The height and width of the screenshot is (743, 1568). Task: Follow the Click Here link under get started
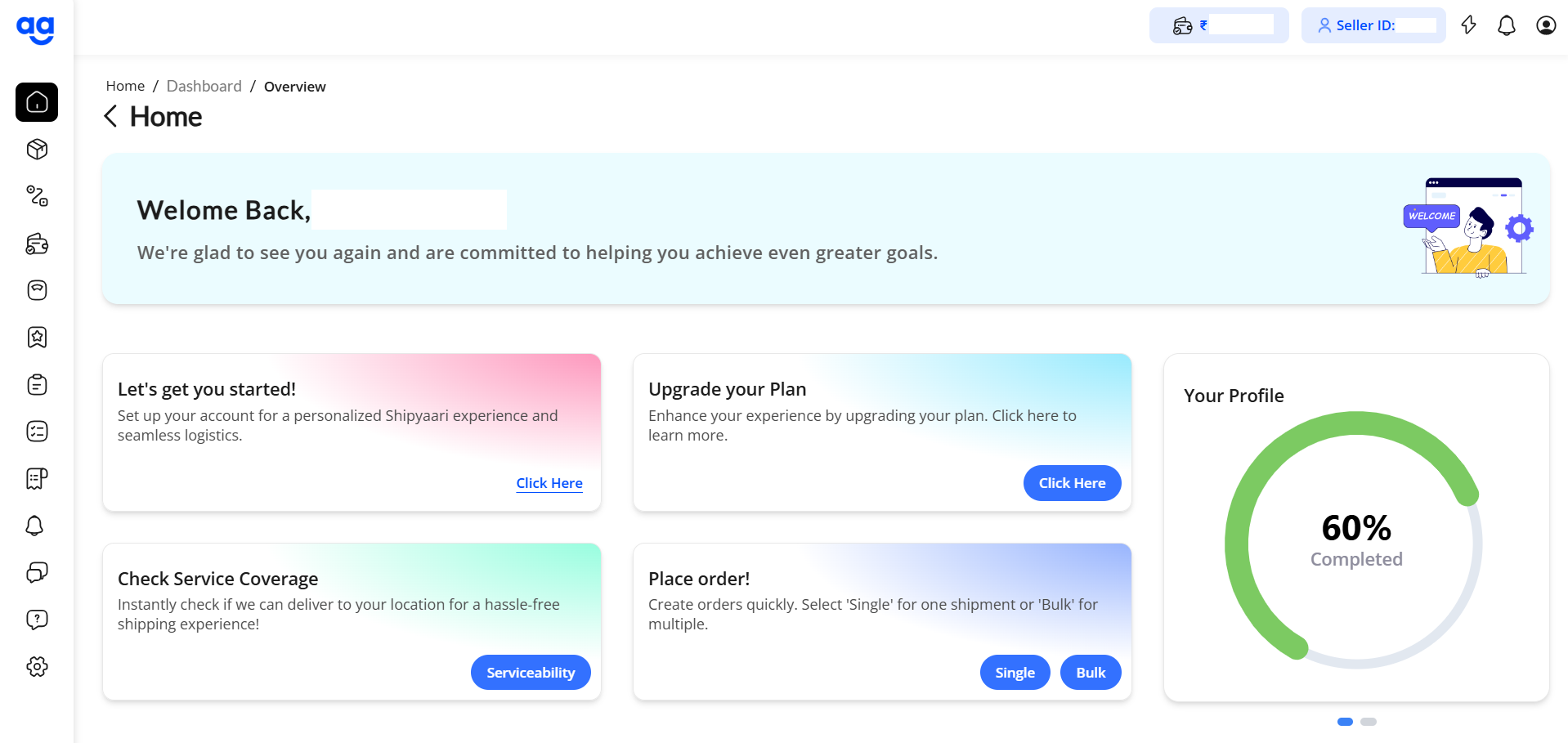pos(549,483)
